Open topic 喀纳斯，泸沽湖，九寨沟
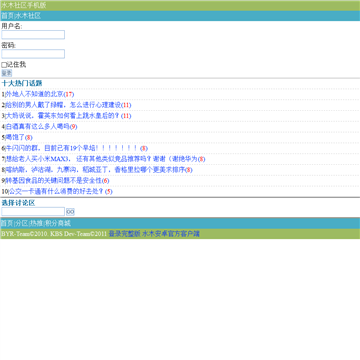Screen dimensions: 360x360 point(99,170)
